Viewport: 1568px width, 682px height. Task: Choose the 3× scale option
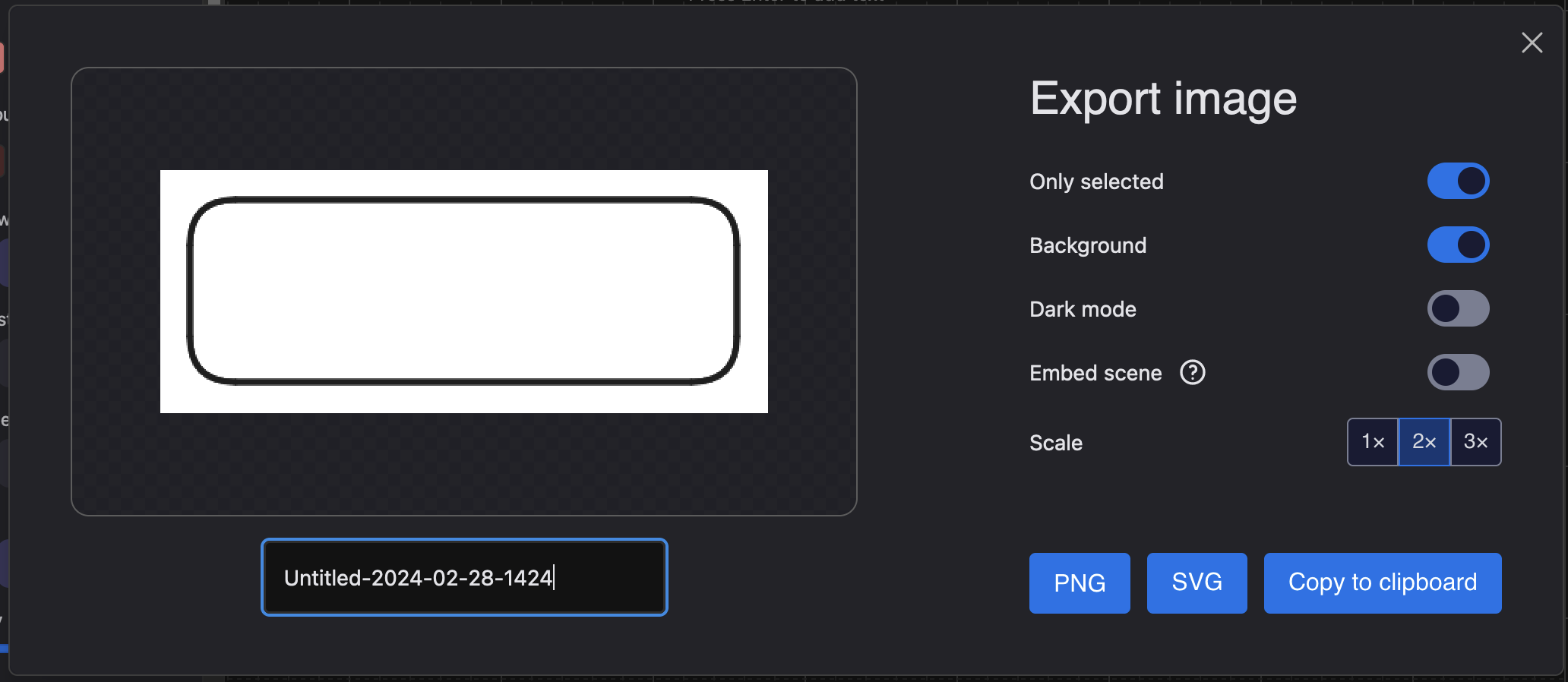pos(1475,442)
